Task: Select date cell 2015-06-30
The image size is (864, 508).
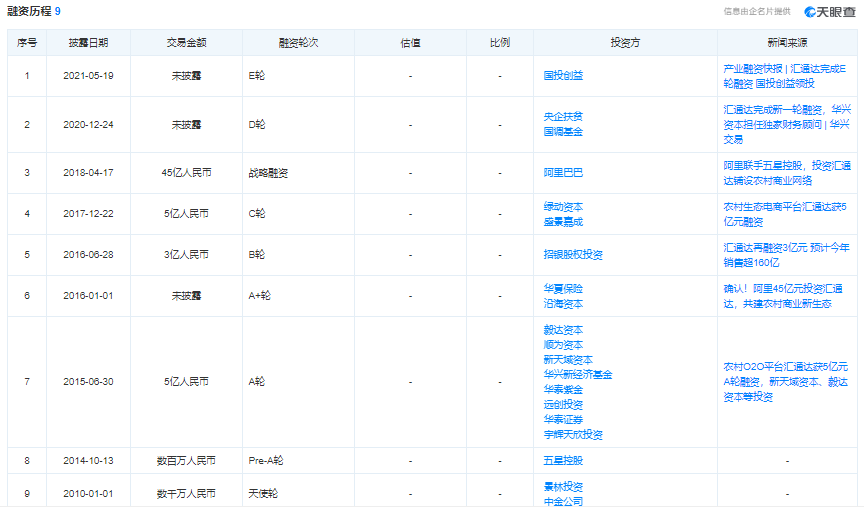Action: click(88, 382)
